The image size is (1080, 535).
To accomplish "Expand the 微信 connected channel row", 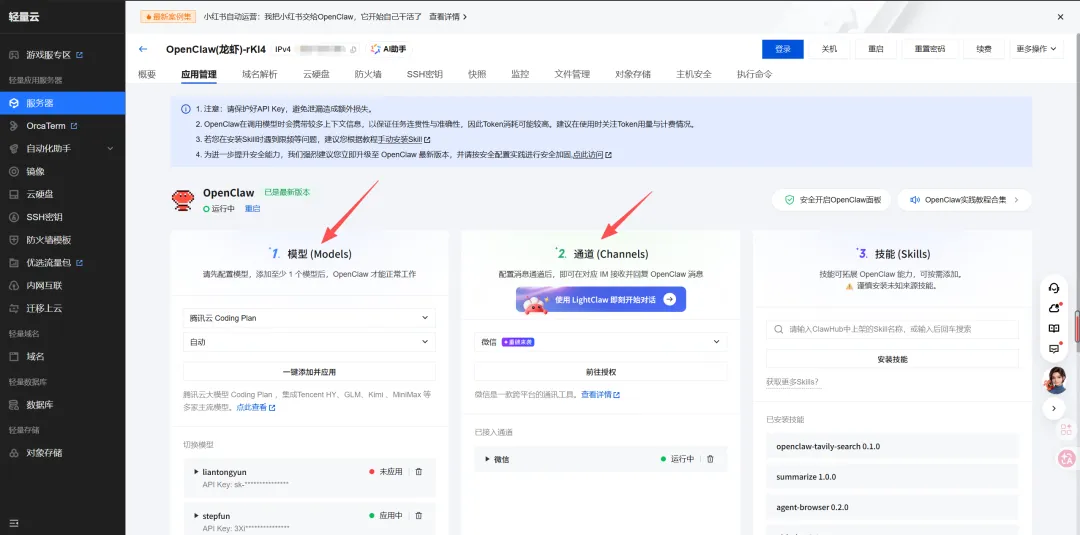I will 488,459.
